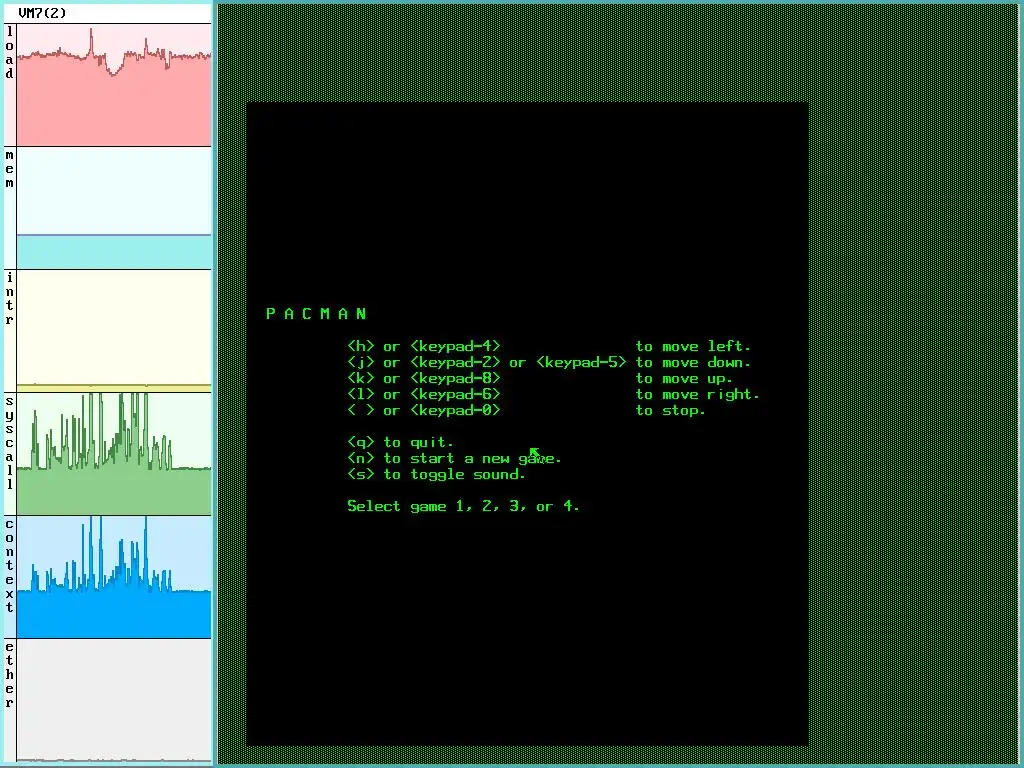Click the 'context' vertical label
Viewport: 1024px width, 768px height.
tap(9, 566)
